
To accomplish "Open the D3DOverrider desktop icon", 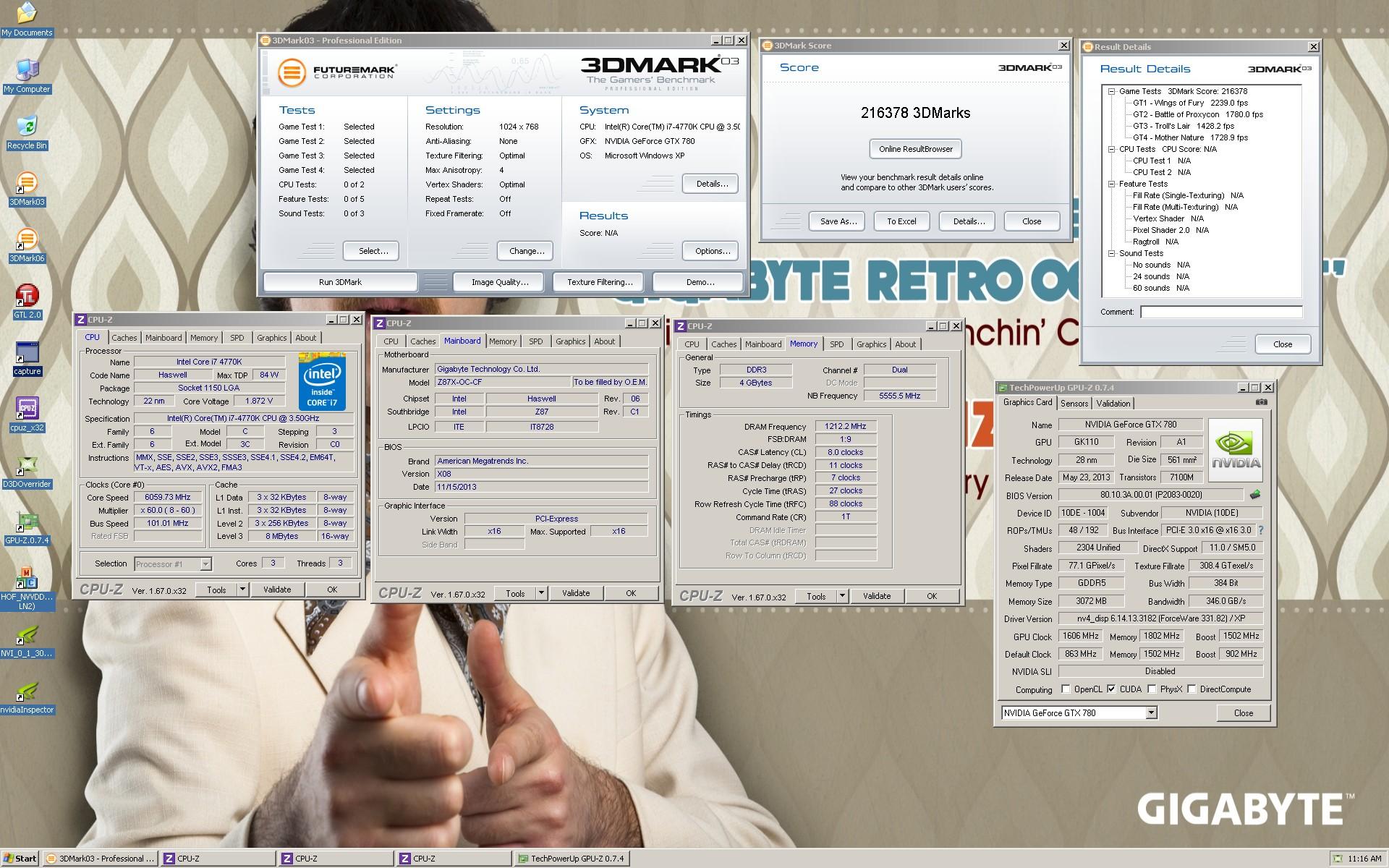I will tap(27, 471).
